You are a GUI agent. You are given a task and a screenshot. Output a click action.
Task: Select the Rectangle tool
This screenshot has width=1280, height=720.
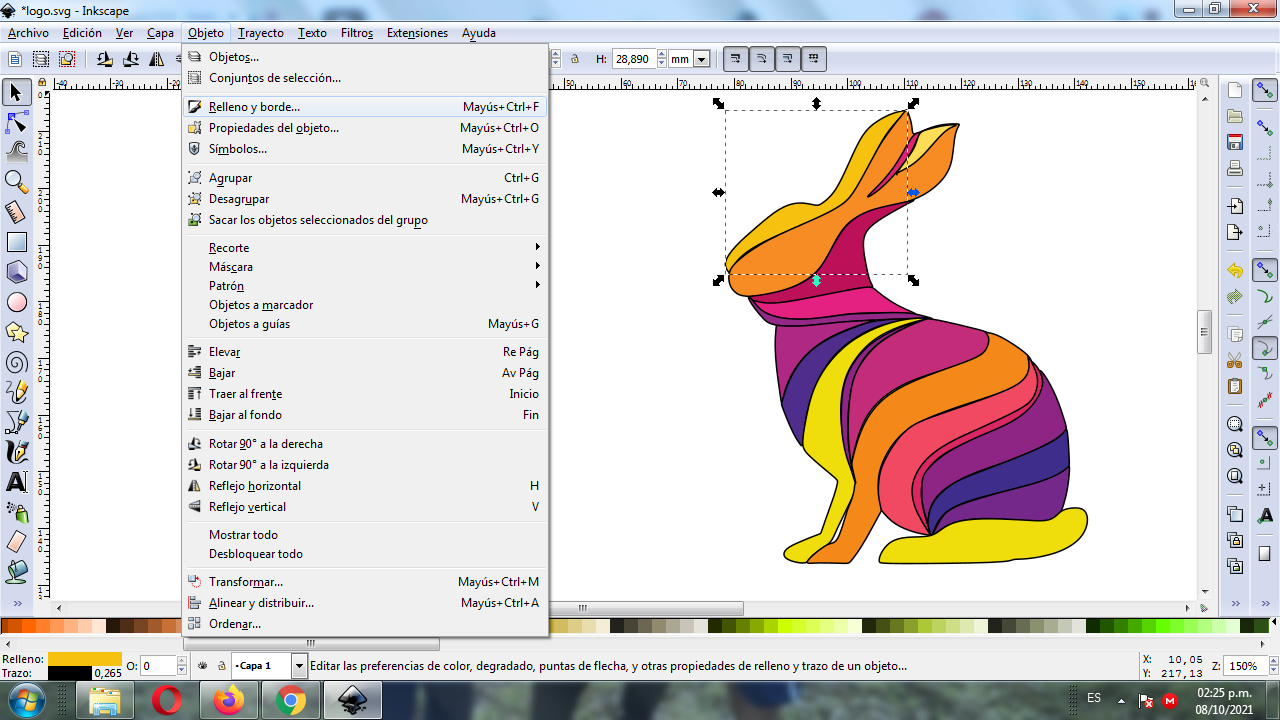tap(16, 242)
